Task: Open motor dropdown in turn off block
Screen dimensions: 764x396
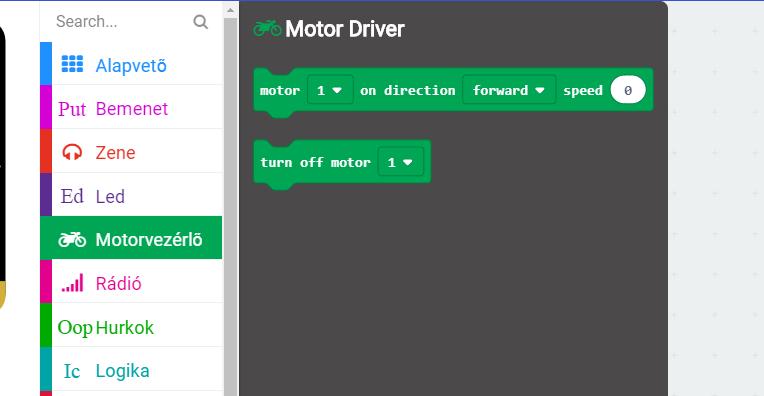Action: [401, 162]
